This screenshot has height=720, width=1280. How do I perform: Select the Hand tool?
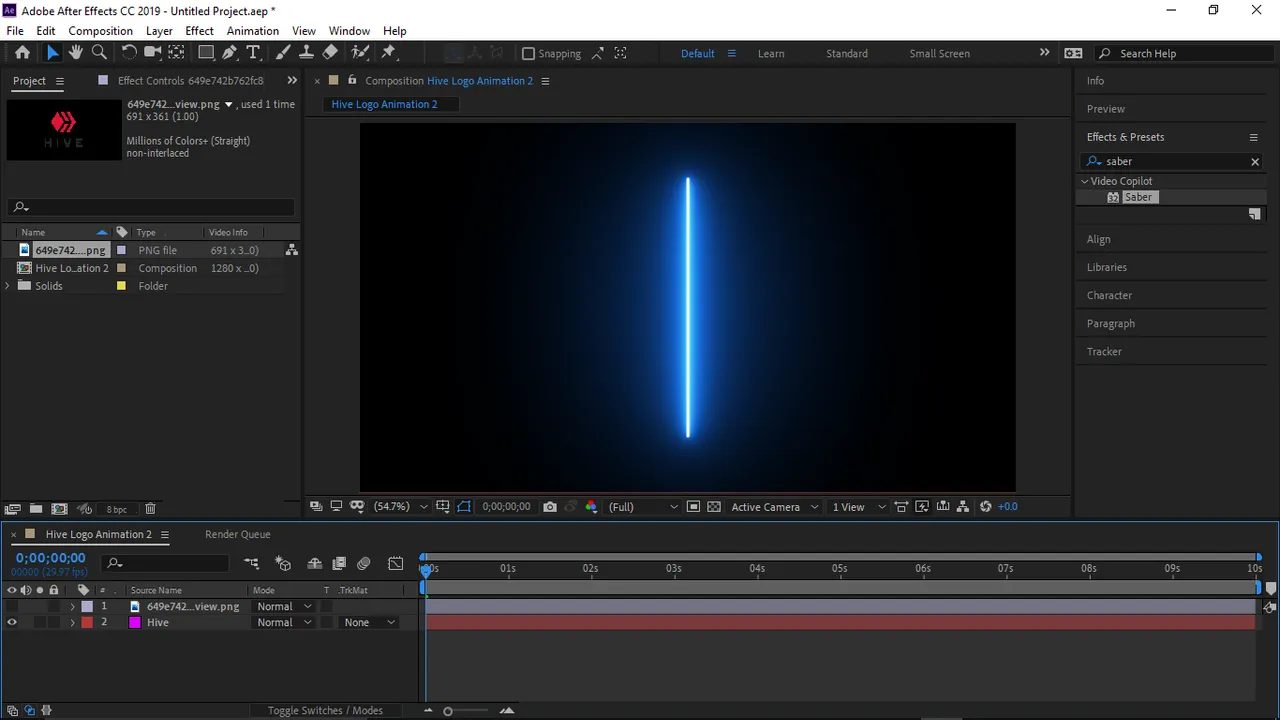point(75,53)
